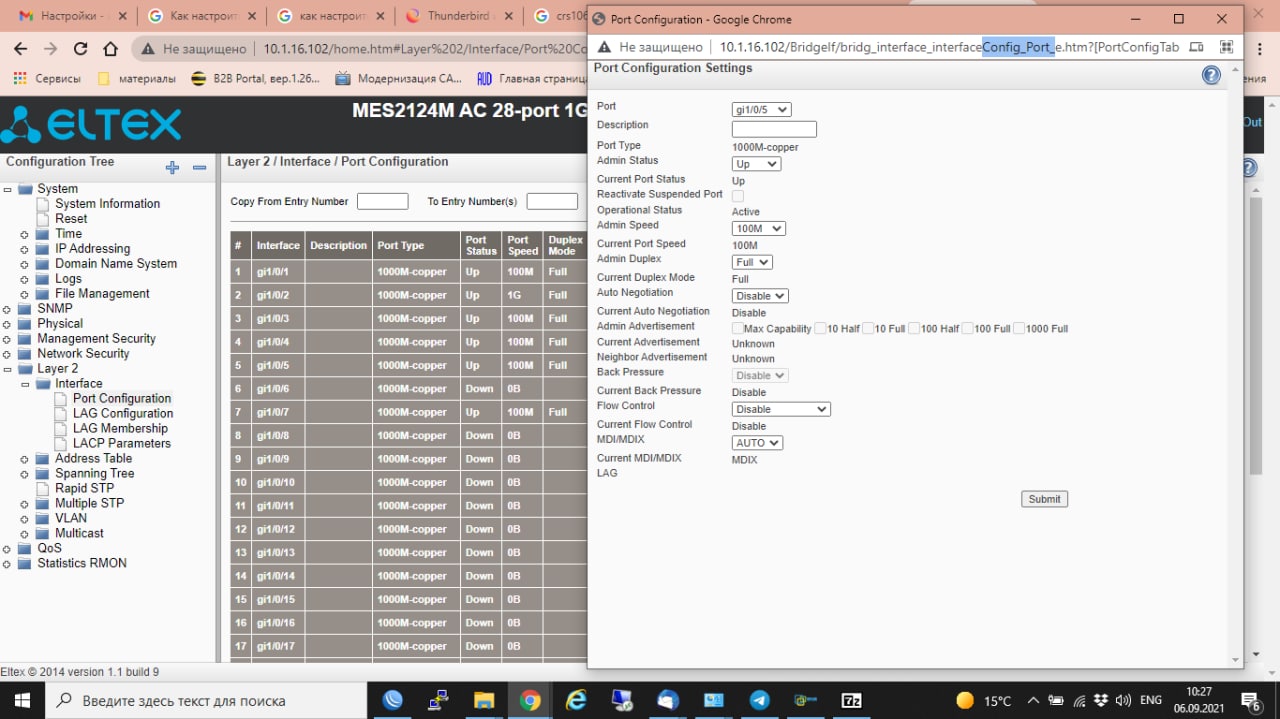
Task: Click Description input field
Action: [774, 129]
